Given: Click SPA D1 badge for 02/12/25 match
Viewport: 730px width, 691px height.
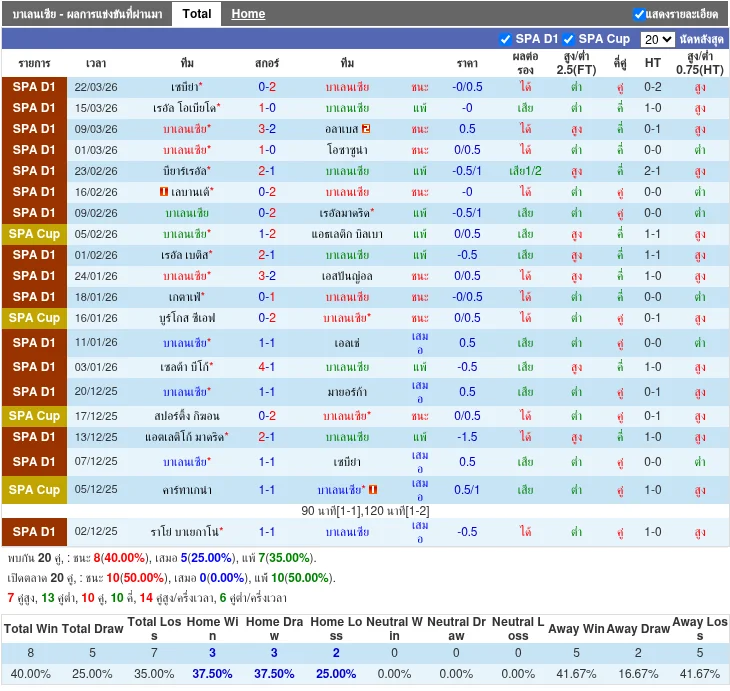Looking at the screenshot, I should (x=34, y=532).
